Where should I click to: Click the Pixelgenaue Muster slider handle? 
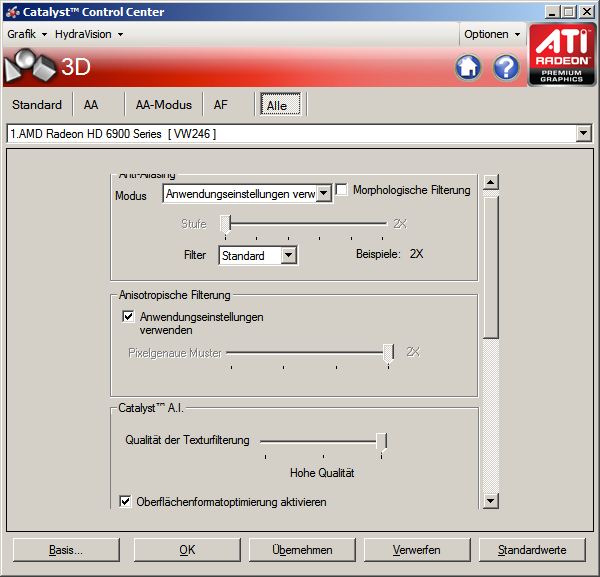388,353
